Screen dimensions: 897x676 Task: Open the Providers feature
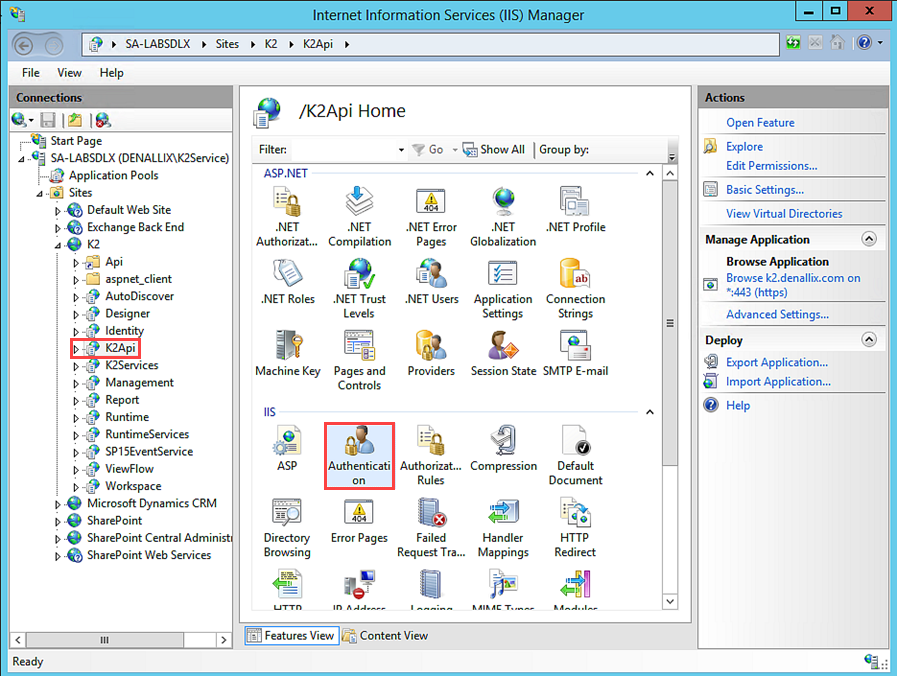click(x=431, y=353)
